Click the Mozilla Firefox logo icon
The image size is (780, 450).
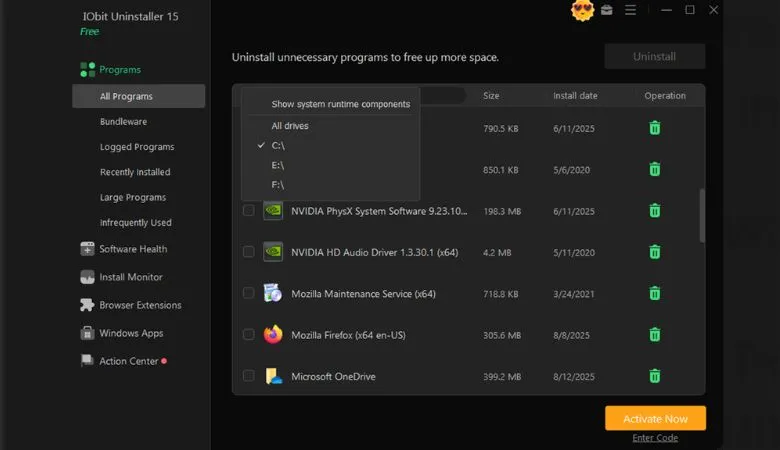point(273,335)
